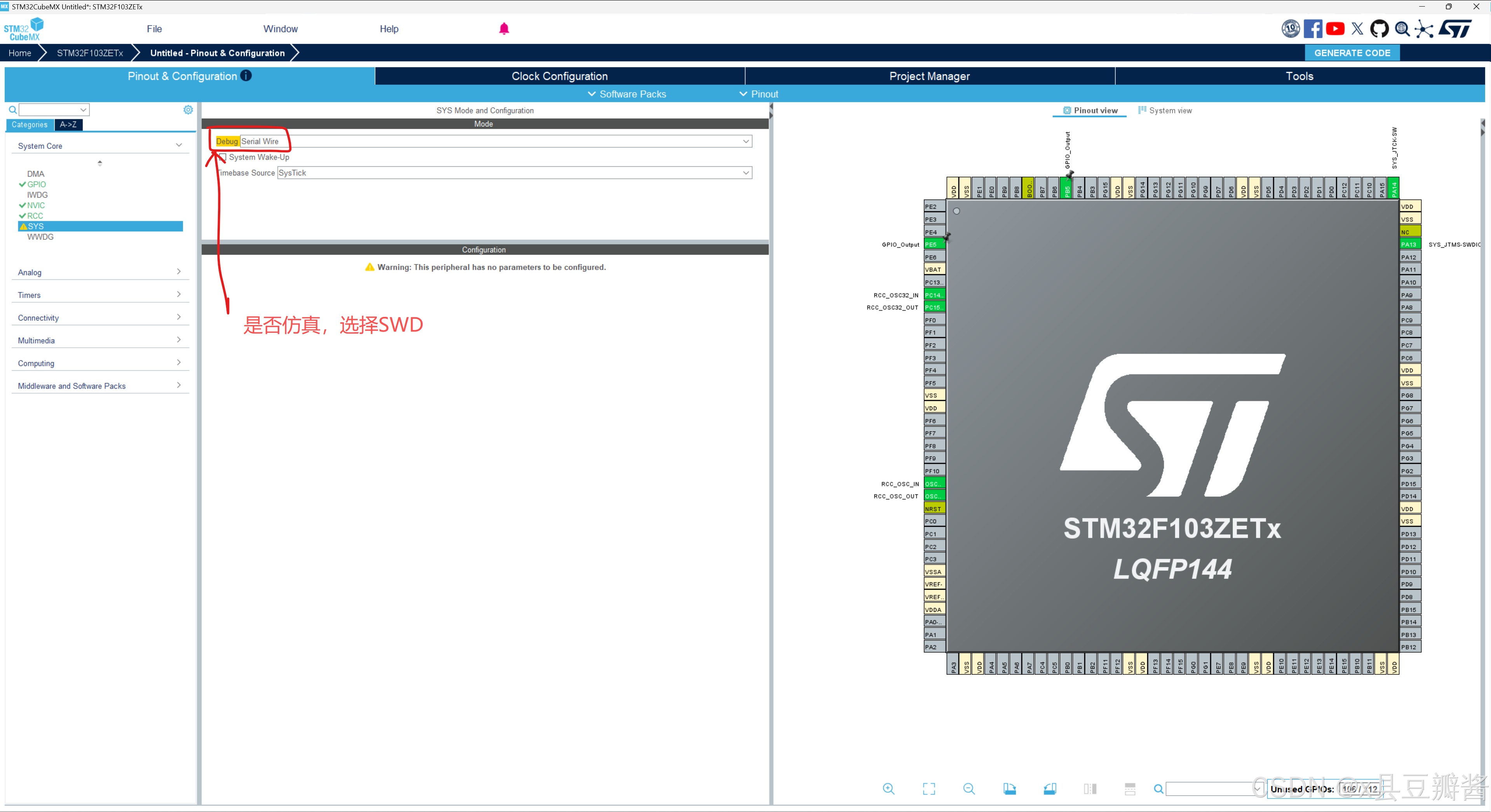Open the categories settings gear
The image size is (1491, 812).
188,110
